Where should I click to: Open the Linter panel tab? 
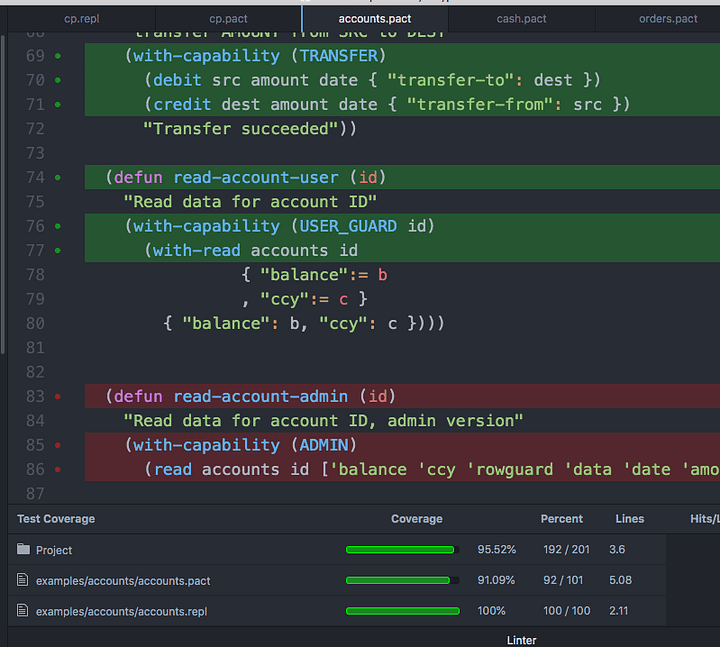click(521, 640)
